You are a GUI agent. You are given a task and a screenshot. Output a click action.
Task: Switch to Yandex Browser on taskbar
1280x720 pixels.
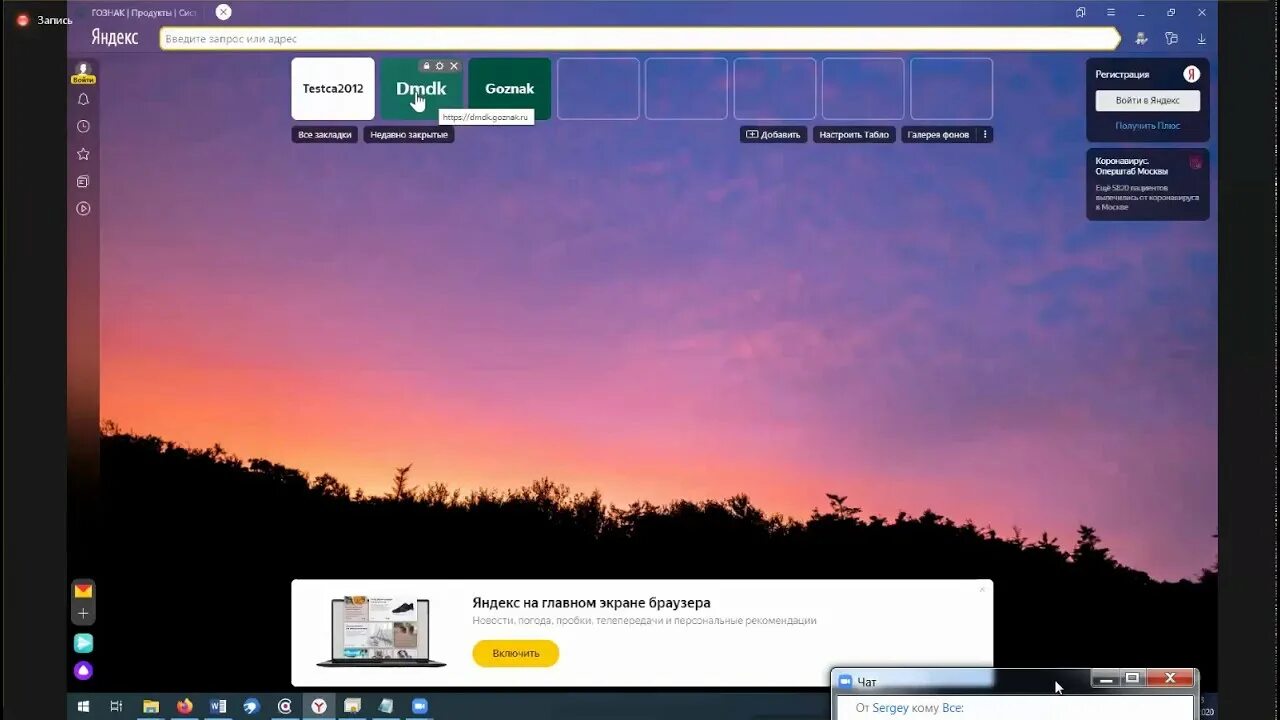[x=318, y=706]
